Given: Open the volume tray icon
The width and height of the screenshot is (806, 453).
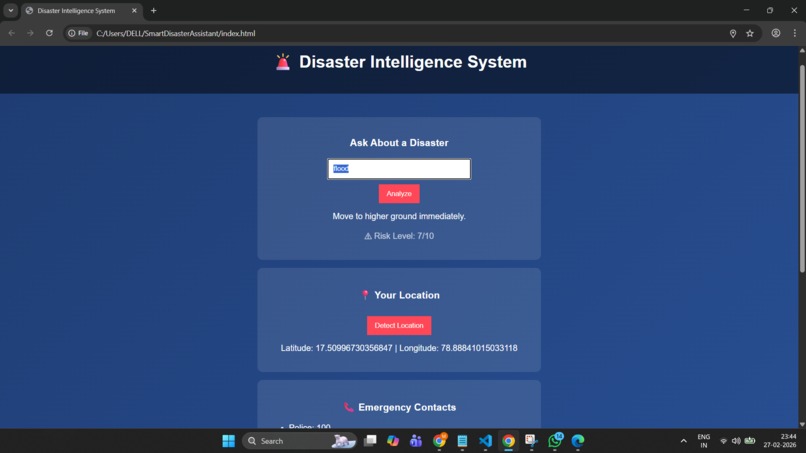Looking at the screenshot, I should 736,441.
